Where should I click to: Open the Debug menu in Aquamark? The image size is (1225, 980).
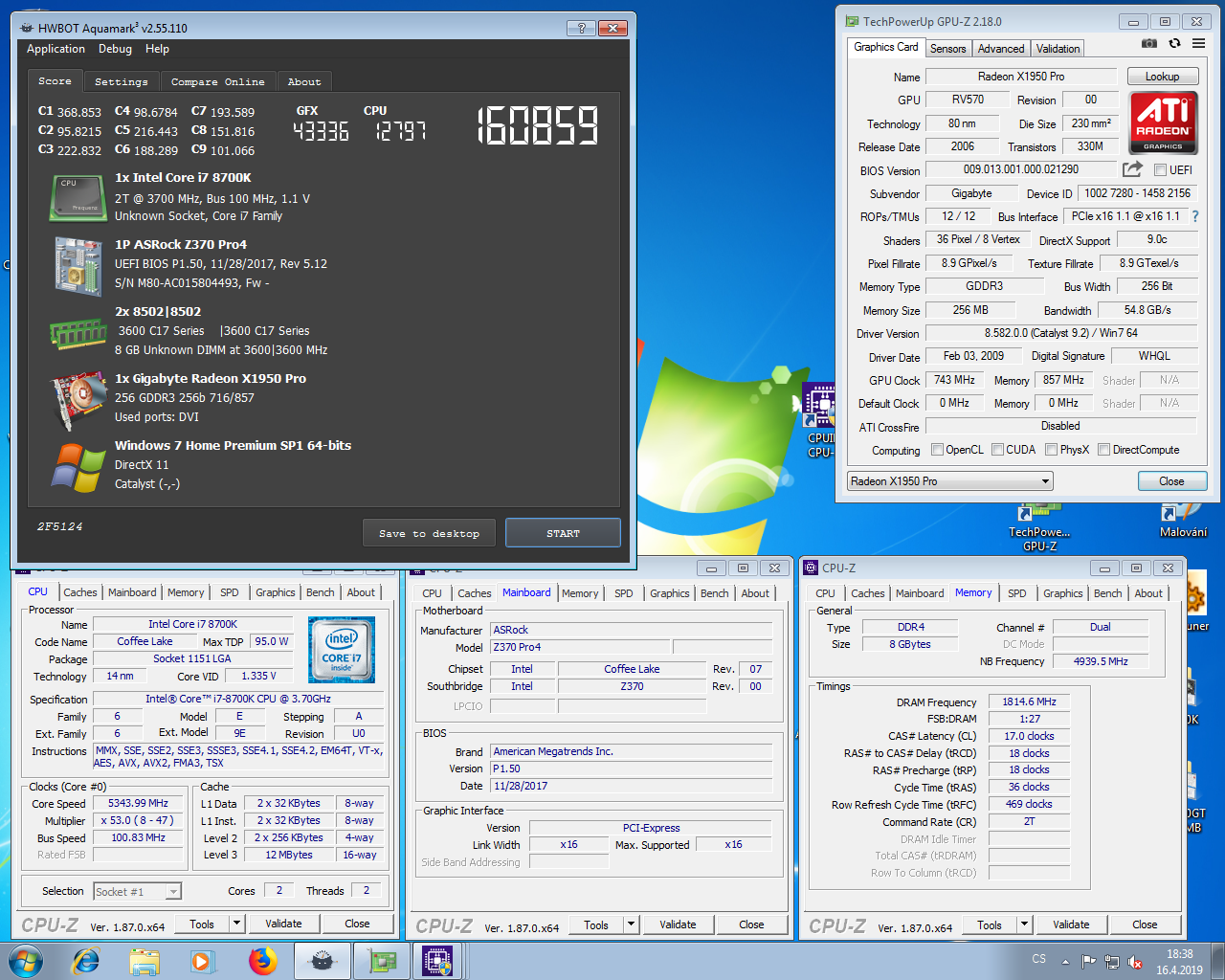115,49
